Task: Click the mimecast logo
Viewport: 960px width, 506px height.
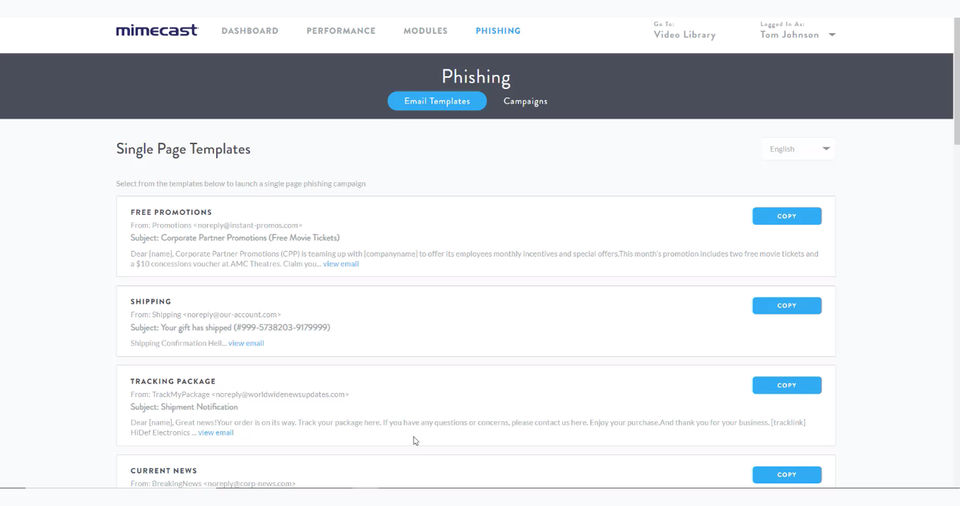Action: pyautogui.click(x=157, y=30)
